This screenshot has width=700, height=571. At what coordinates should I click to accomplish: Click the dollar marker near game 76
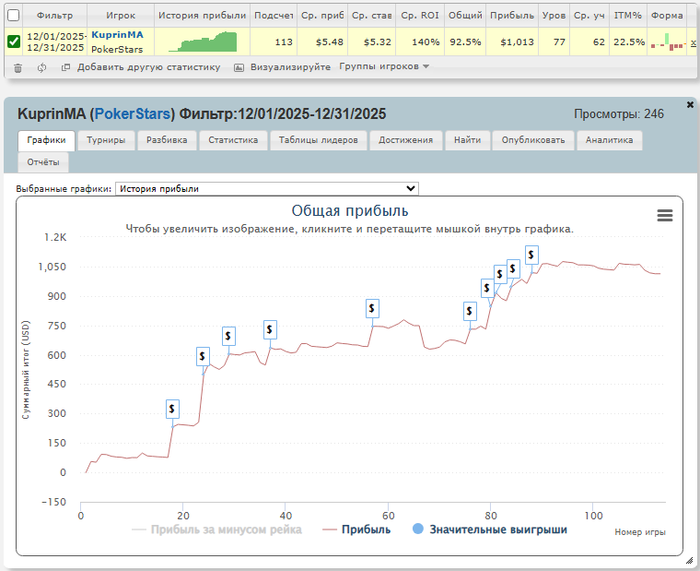point(470,311)
